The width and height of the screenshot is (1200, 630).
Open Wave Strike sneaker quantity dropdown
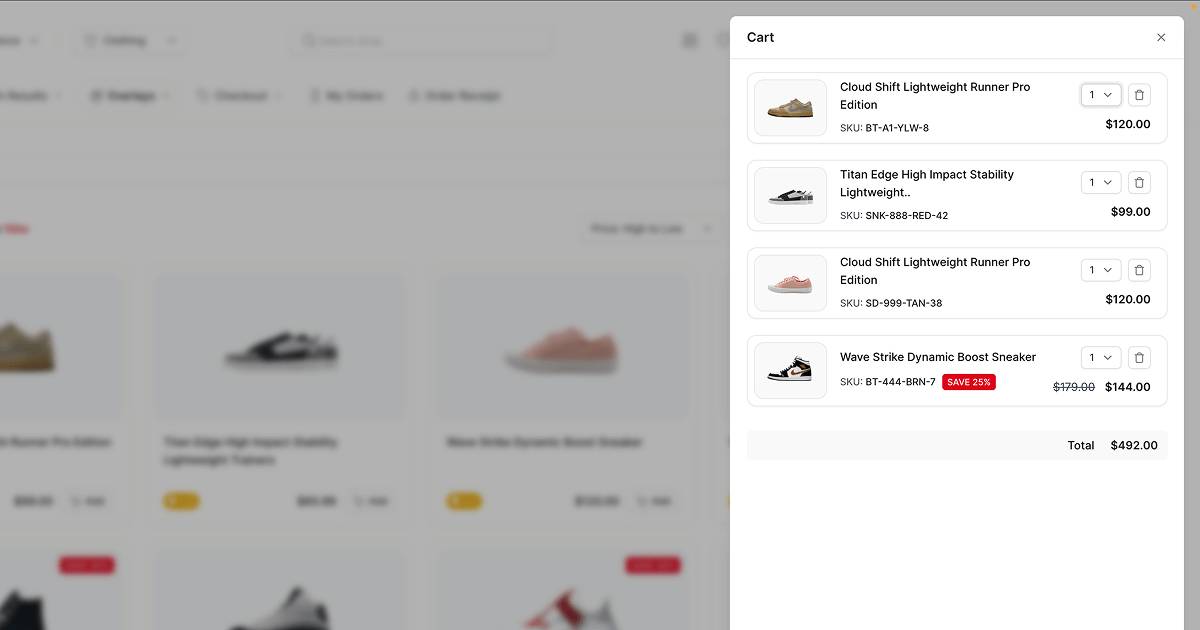tap(1100, 358)
